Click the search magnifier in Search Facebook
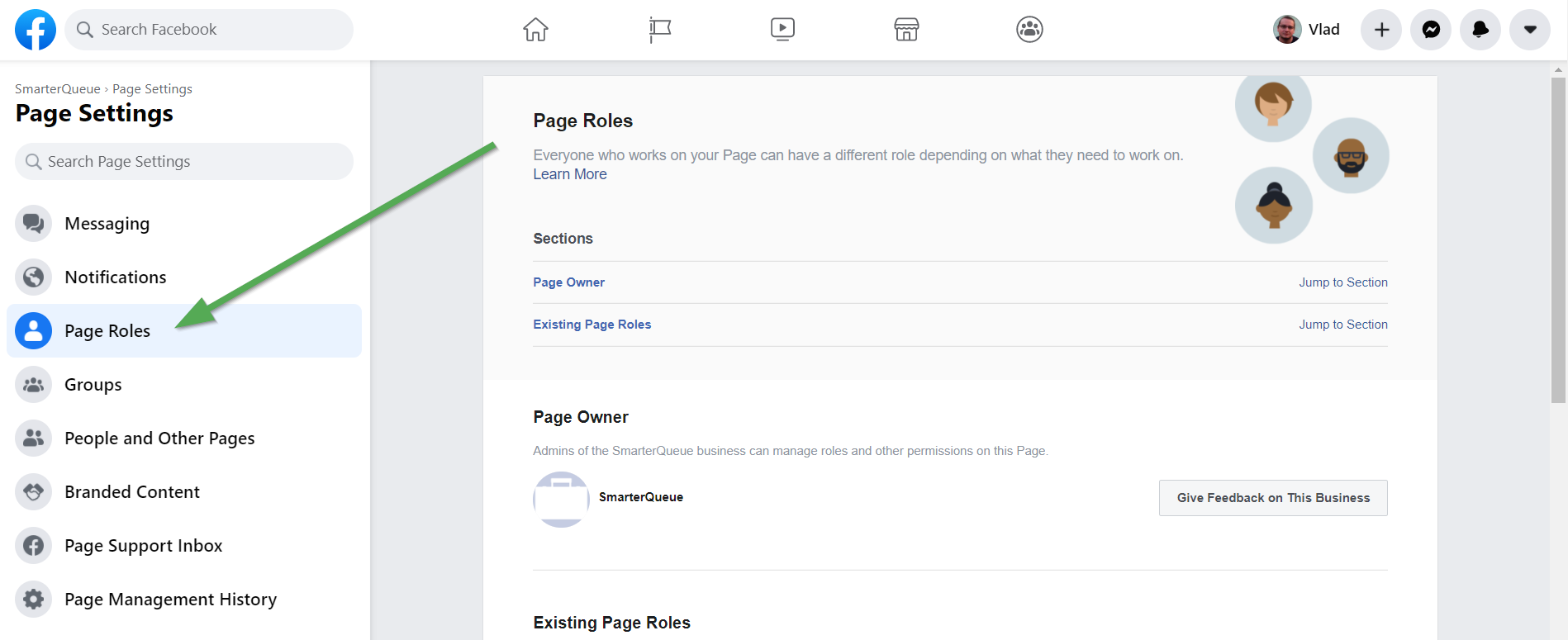Viewport: 1568px width, 640px height. 84,30
